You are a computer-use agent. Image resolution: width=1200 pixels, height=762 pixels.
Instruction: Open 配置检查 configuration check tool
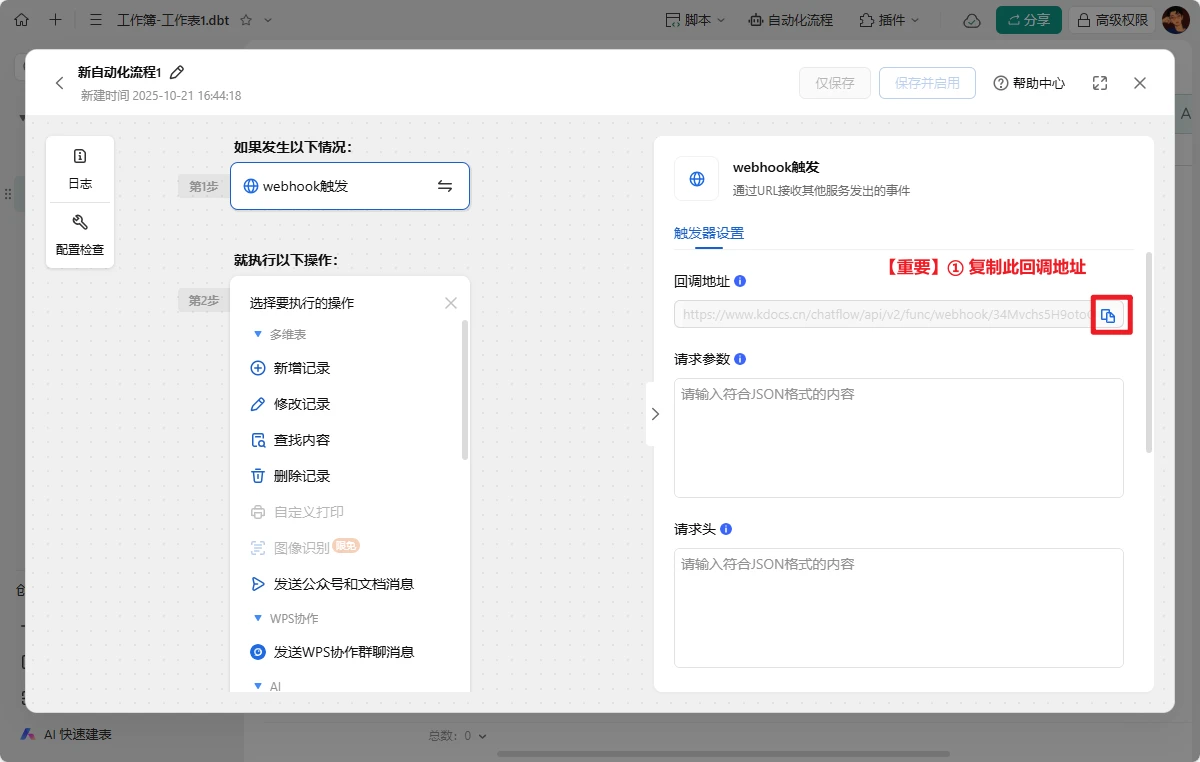(80, 235)
